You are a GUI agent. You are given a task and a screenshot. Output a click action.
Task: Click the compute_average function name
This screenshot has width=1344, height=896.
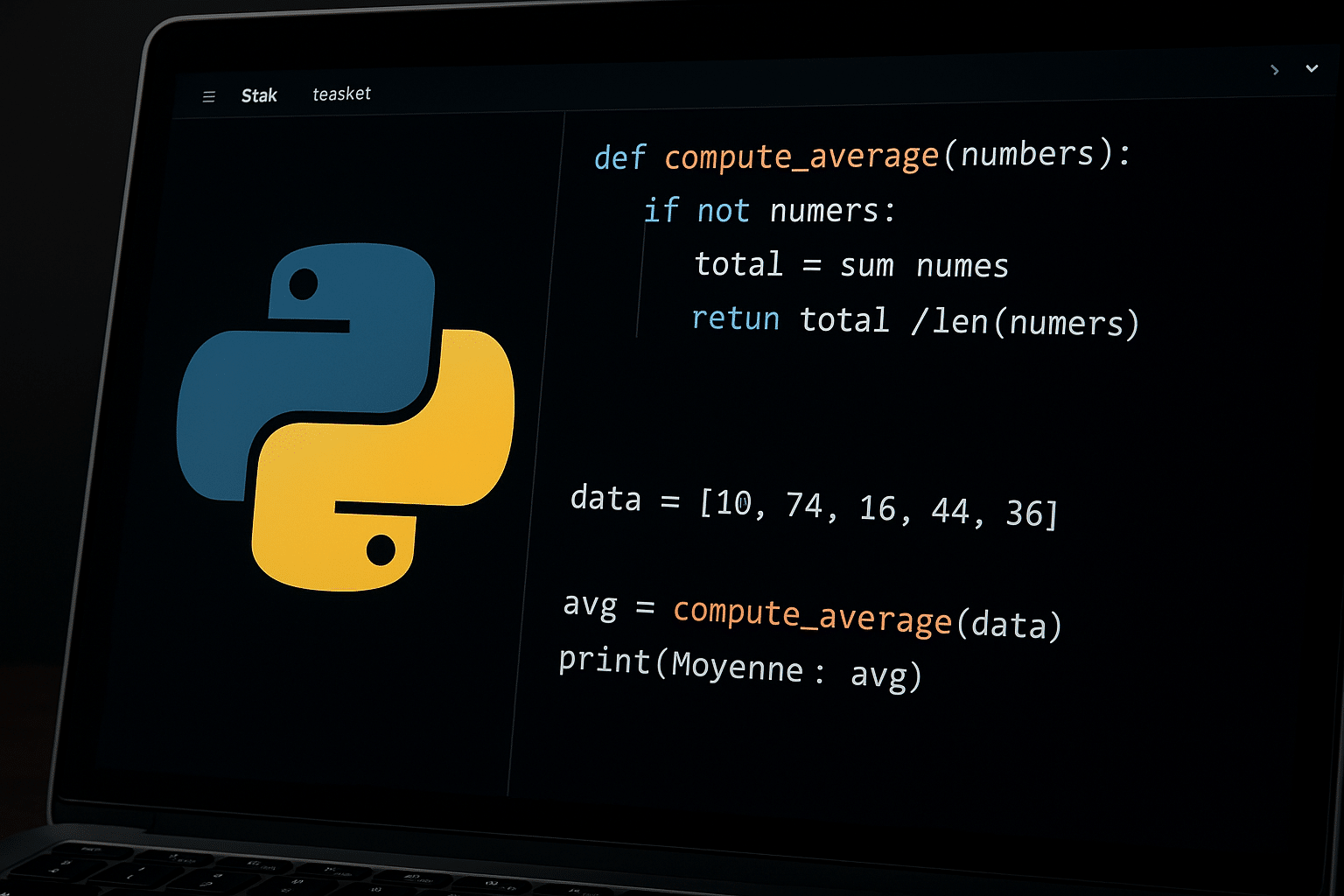801,155
